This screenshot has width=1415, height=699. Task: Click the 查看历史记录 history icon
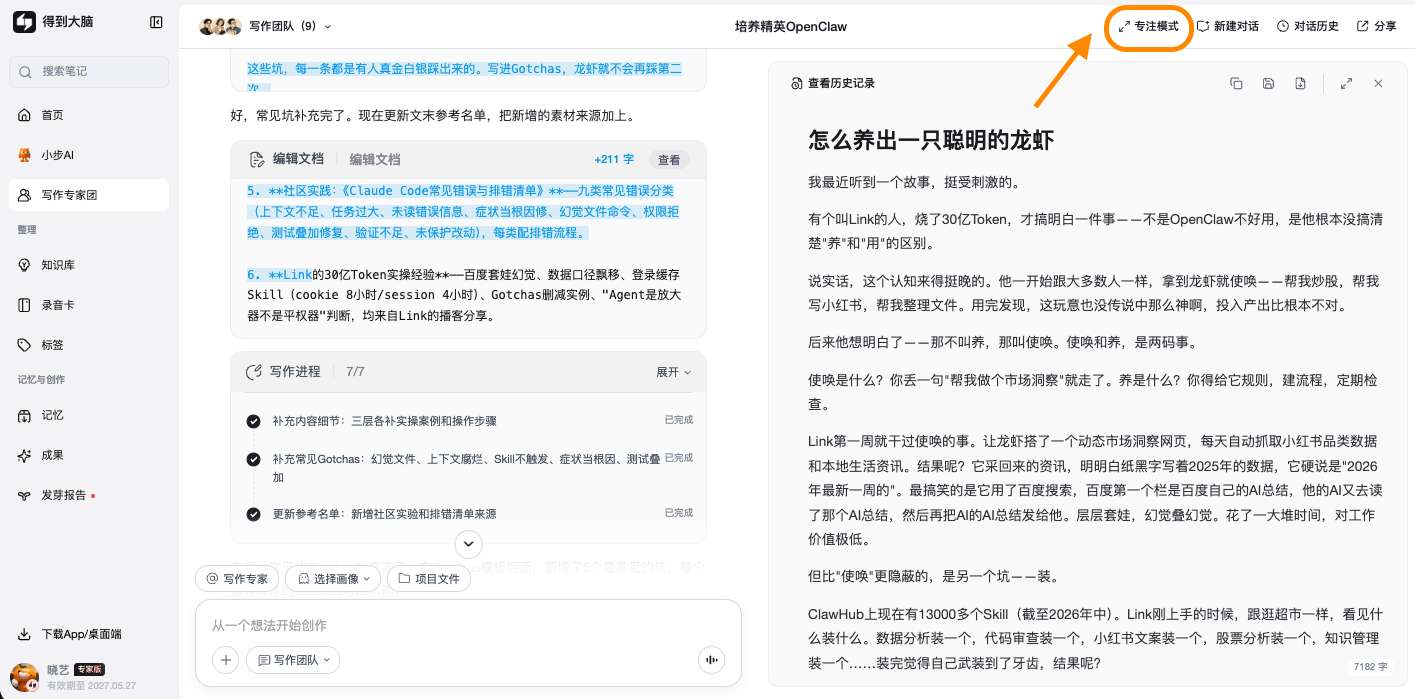(x=796, y=83)
